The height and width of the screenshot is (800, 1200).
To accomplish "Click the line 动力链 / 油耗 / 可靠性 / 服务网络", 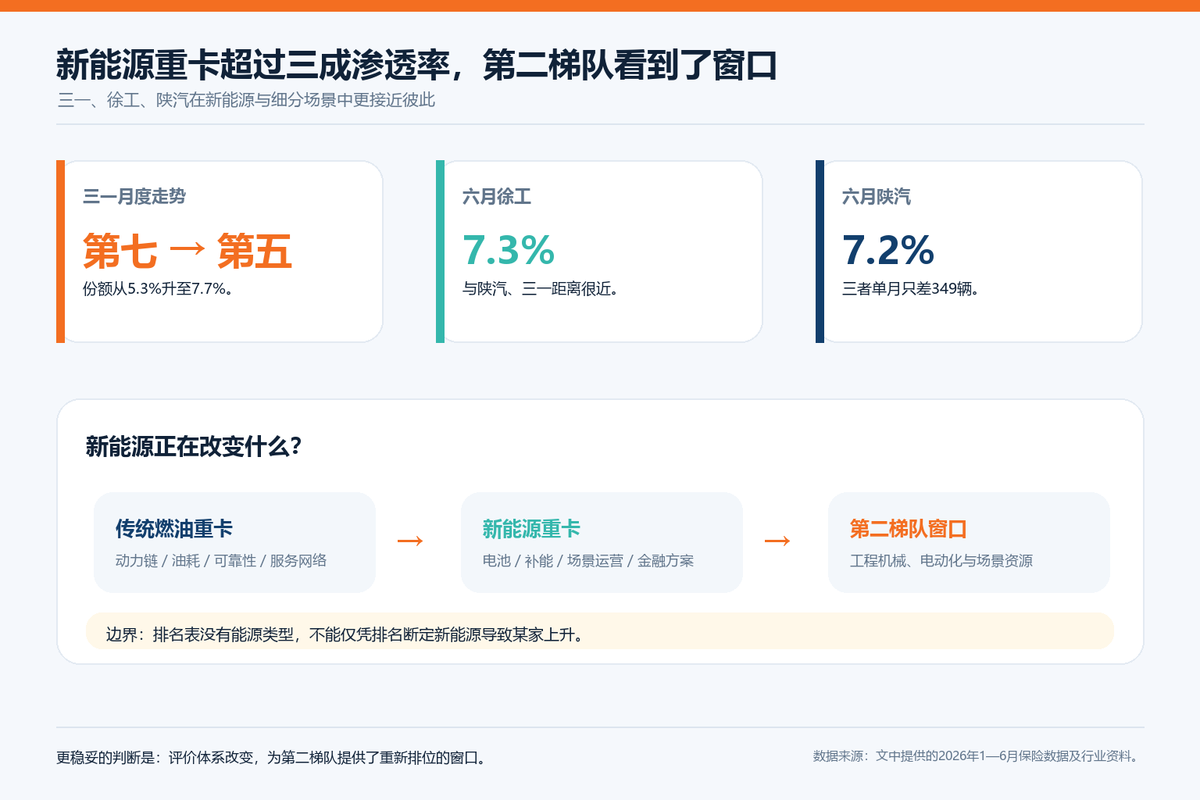I will (221, 561).
